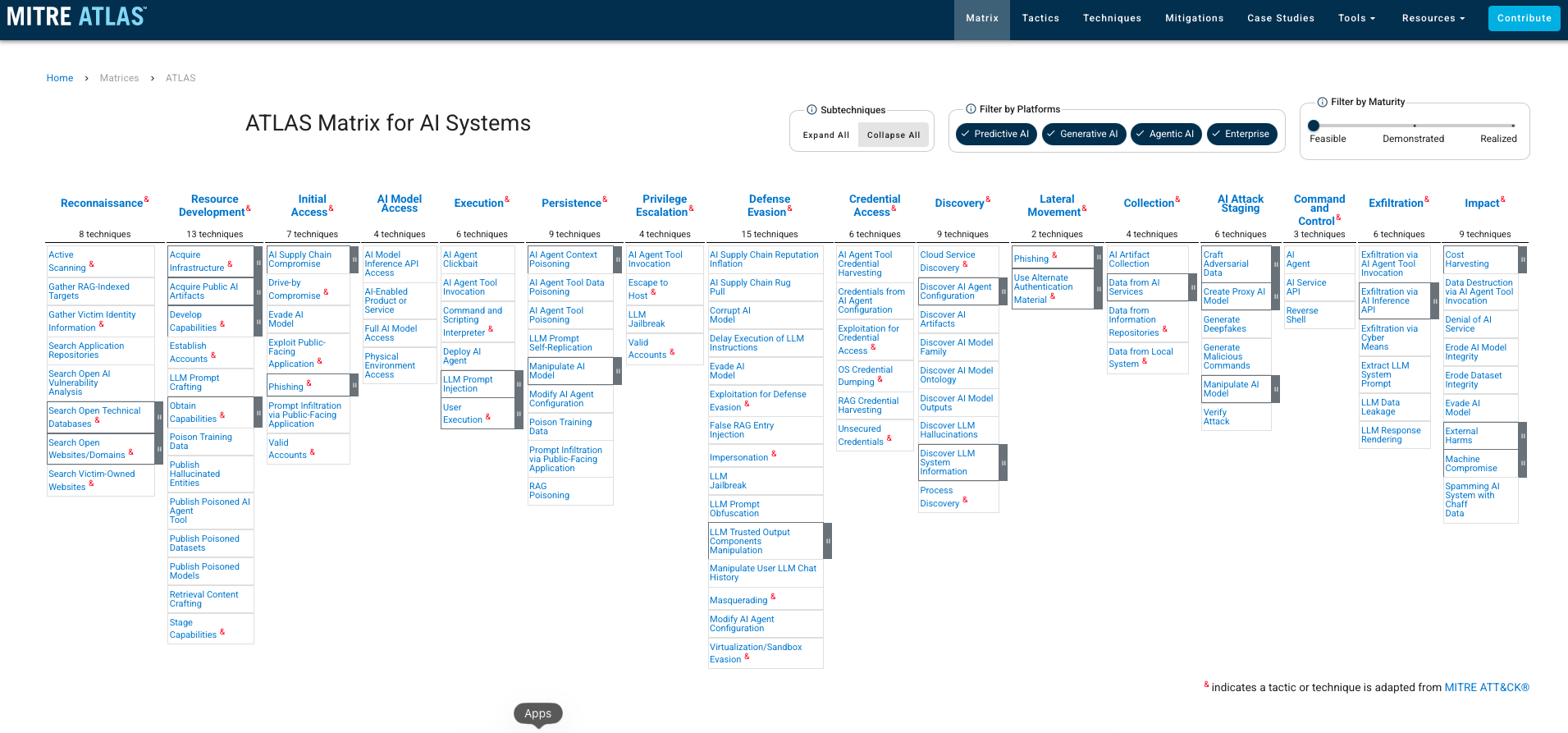The width and height of the screenshot is (1568, 733).
Task: Expand subtechniques of Data from AI Services
Action: click(1192, 287)
